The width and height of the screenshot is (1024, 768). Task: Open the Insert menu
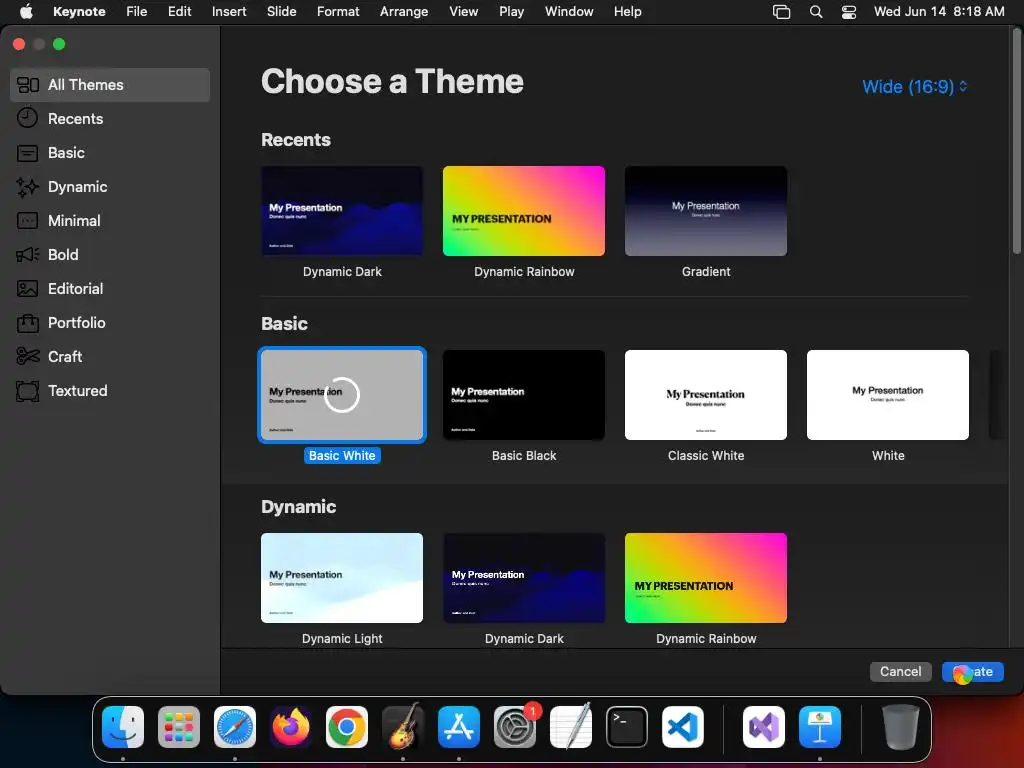tap(229, 11)
